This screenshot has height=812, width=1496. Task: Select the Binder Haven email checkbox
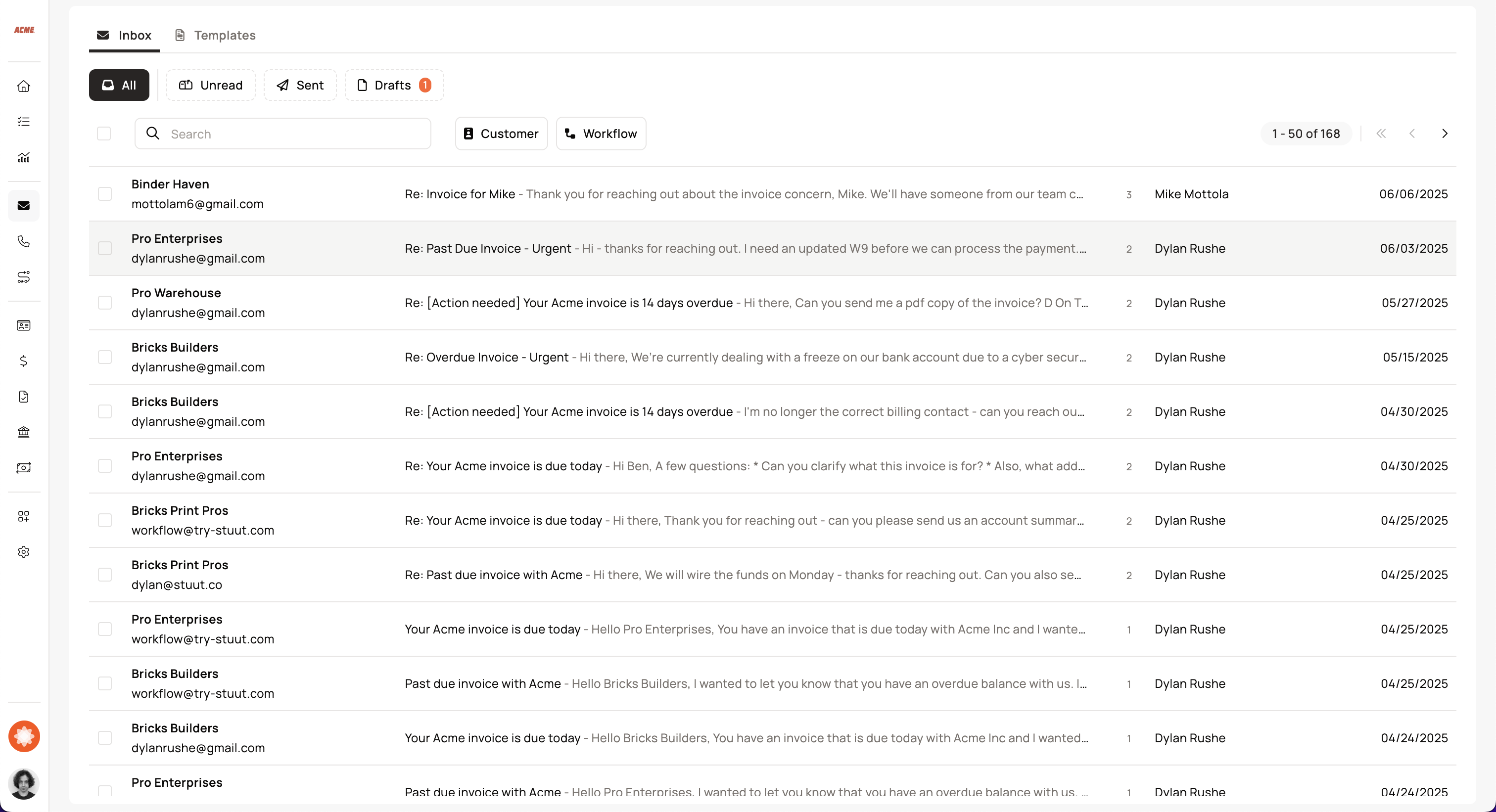coord(105,194)
